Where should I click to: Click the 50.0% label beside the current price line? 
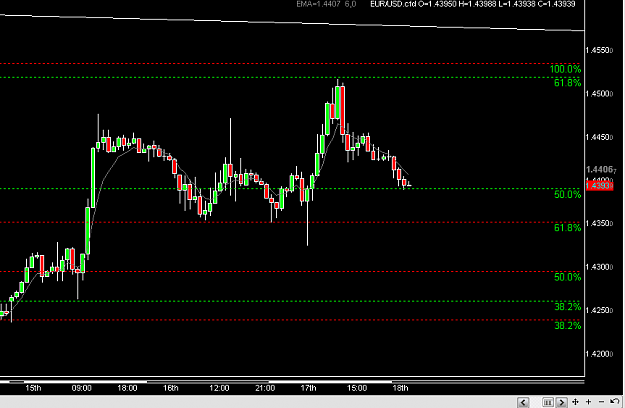pyautogui.click(x=567, y=194)
